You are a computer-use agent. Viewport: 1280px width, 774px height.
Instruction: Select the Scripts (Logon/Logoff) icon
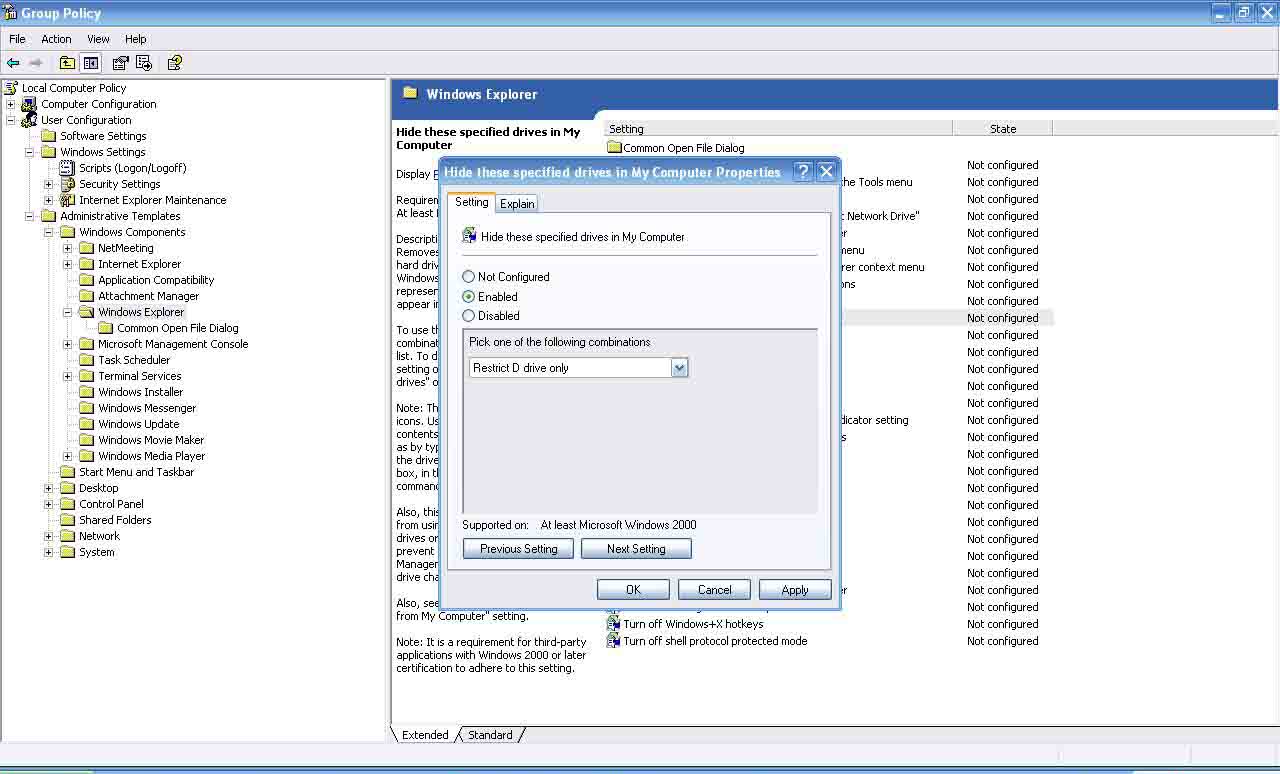pyautogui.click(x=68, y=168)
